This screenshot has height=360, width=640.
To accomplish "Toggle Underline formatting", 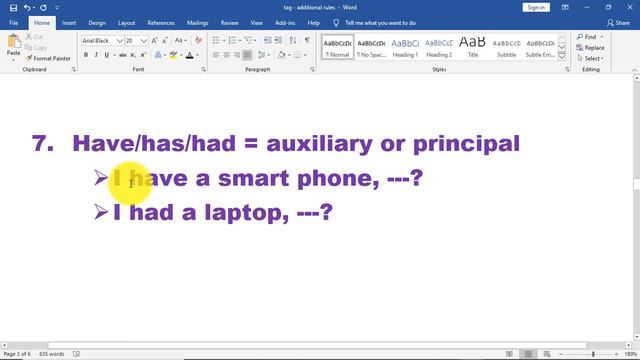I will [107, 55].
